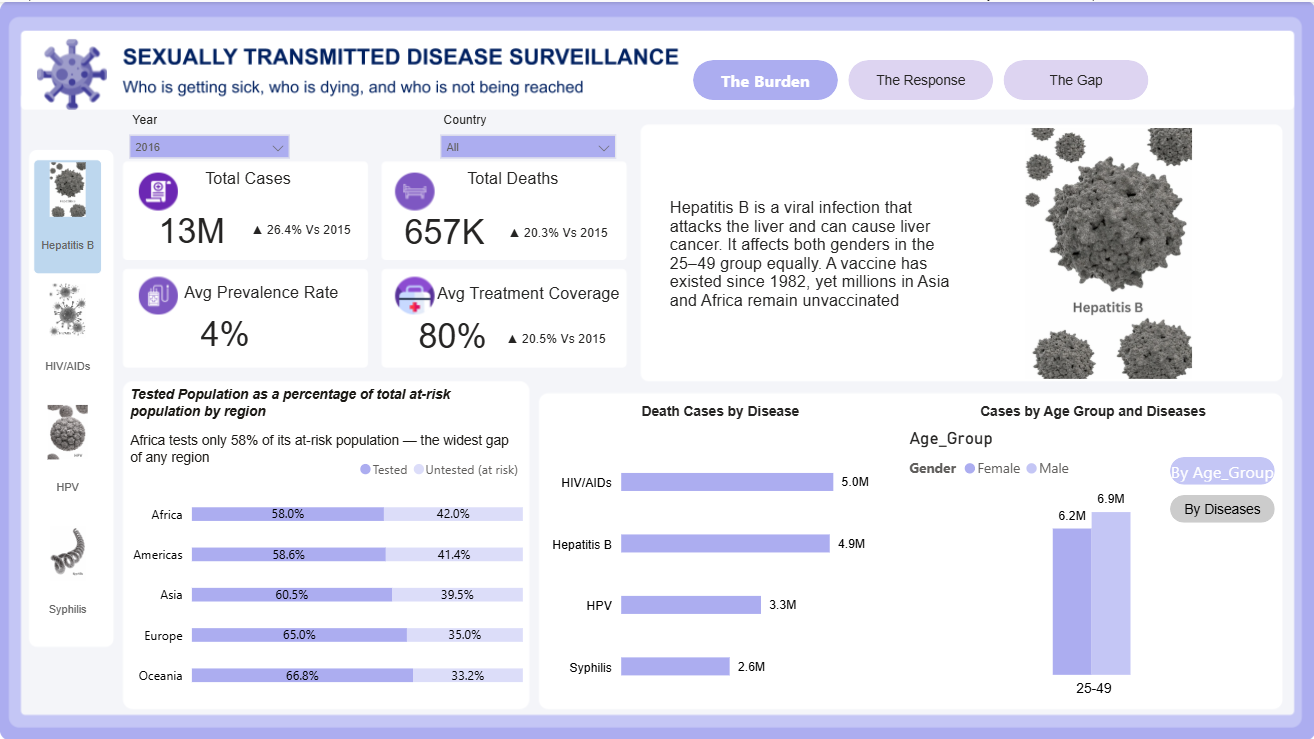Click the 657K total deaths value

point(444,231)
